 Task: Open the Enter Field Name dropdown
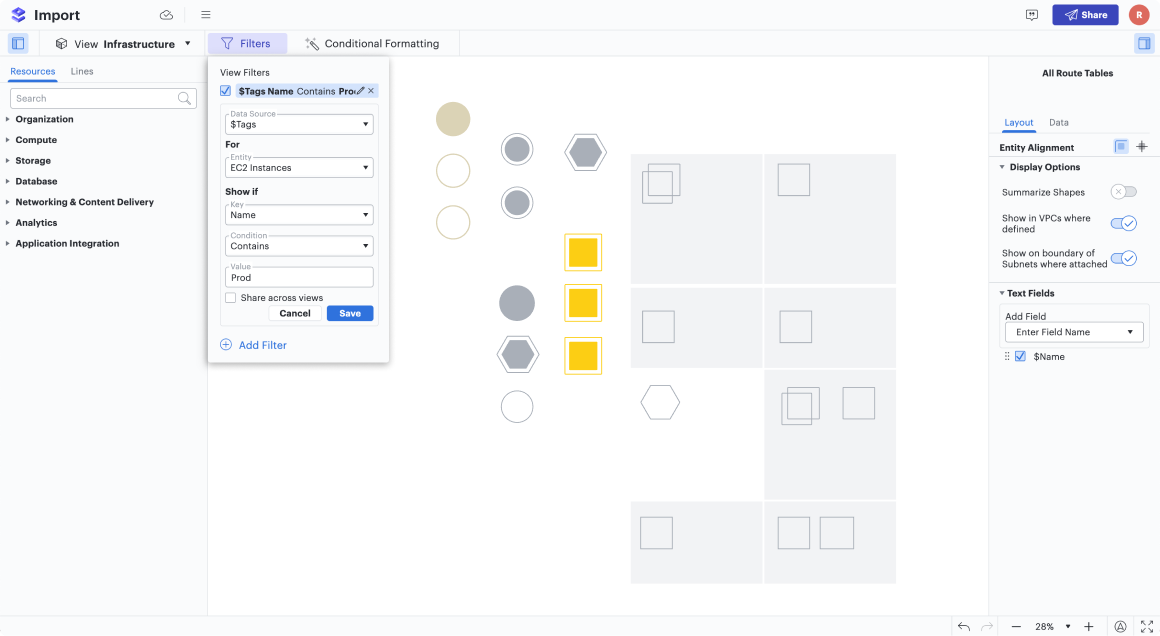(x=1074, y=332)
